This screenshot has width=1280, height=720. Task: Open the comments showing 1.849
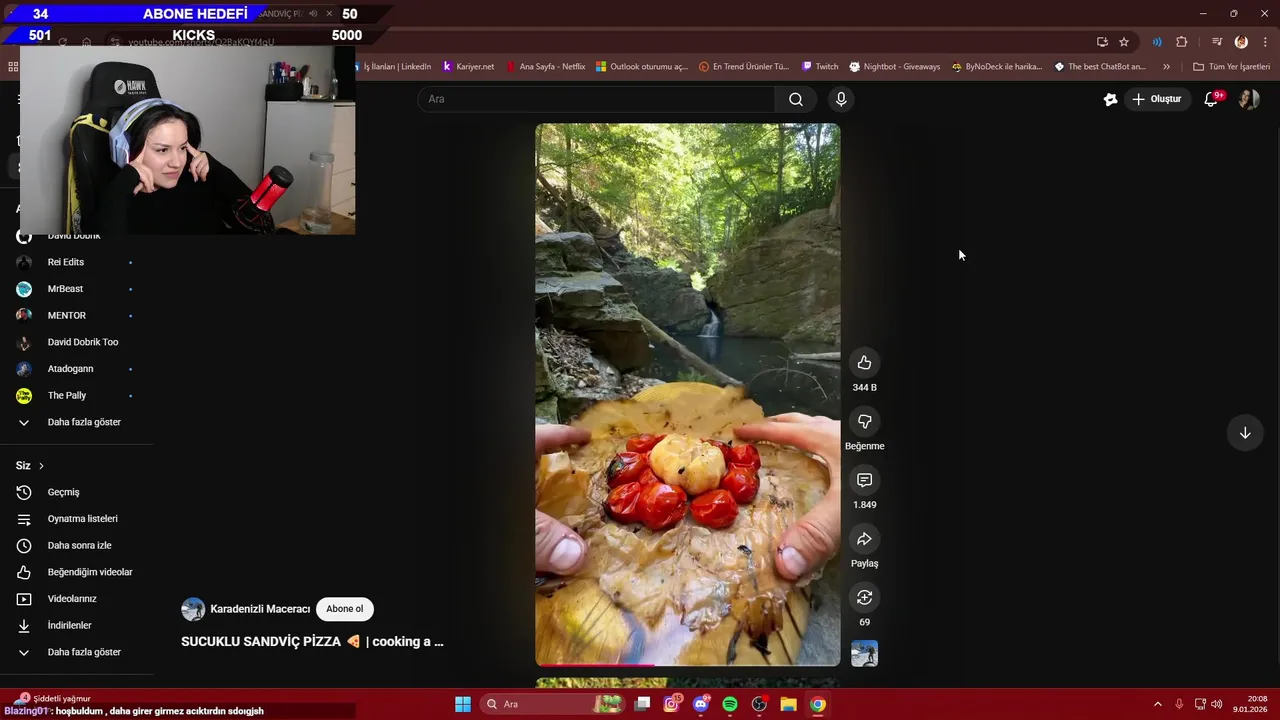click(864, 480)
